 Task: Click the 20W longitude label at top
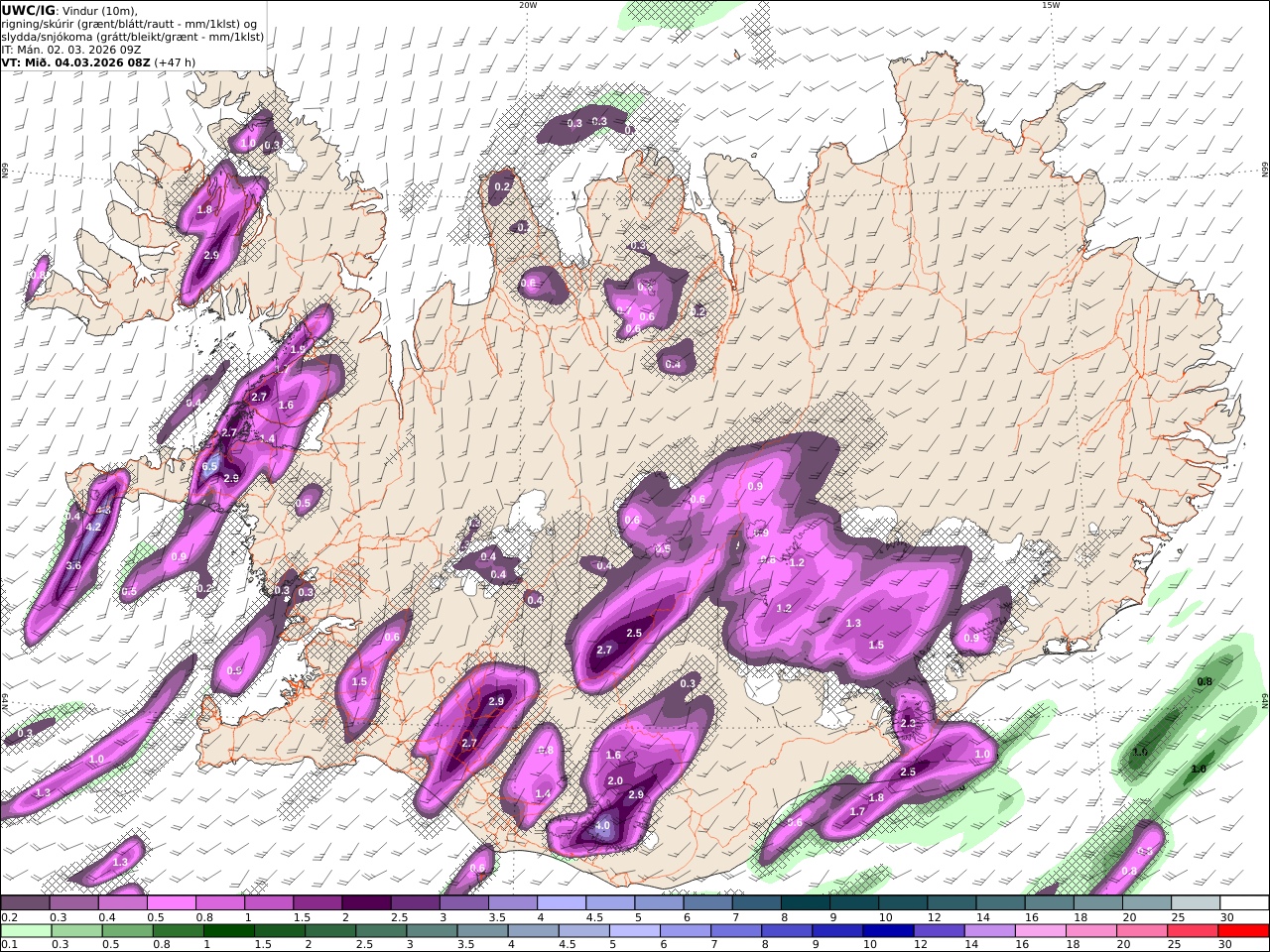click(528, 5)
